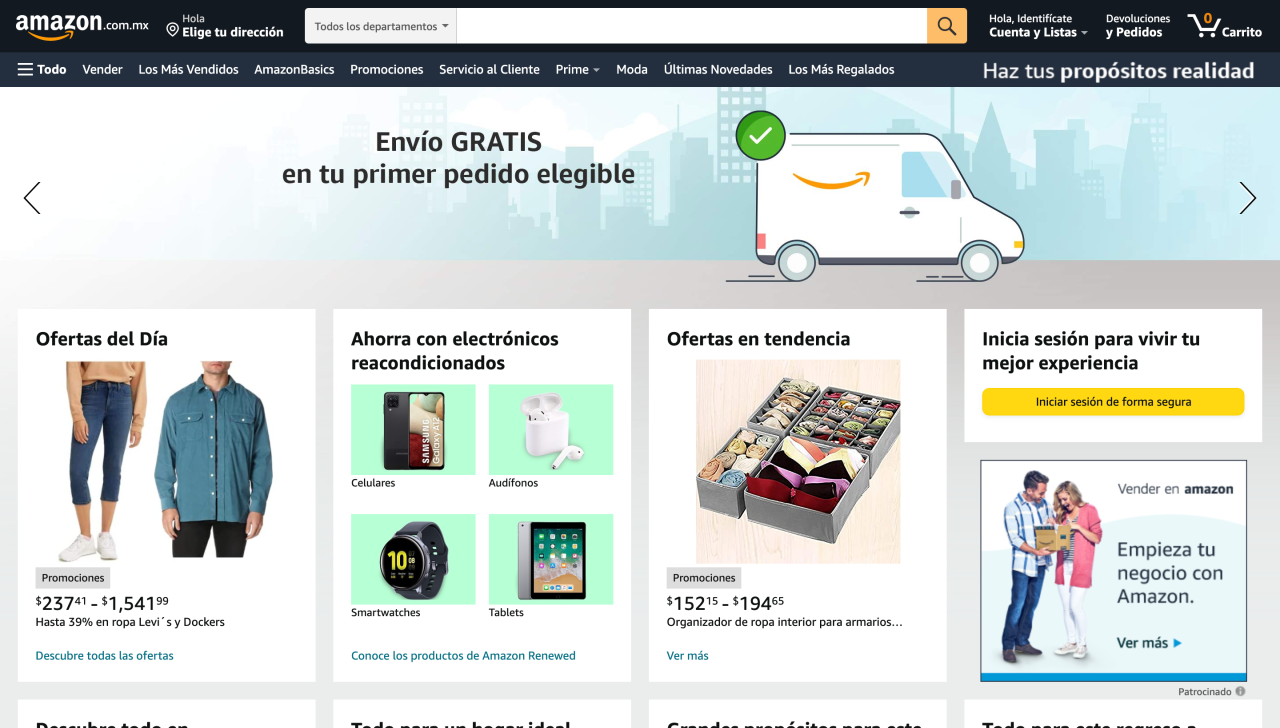Click the Smartwatches label
Viewport: 1280px width, 728px height.
(x=386, y=612)
